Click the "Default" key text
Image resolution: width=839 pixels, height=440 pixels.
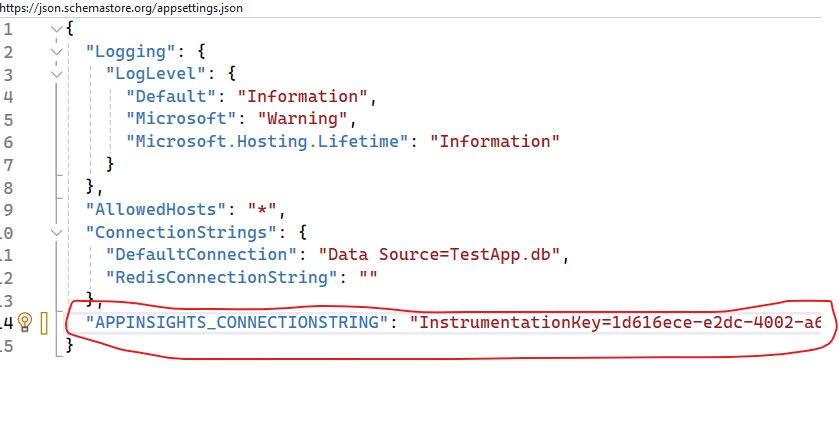tap(171, 96)
